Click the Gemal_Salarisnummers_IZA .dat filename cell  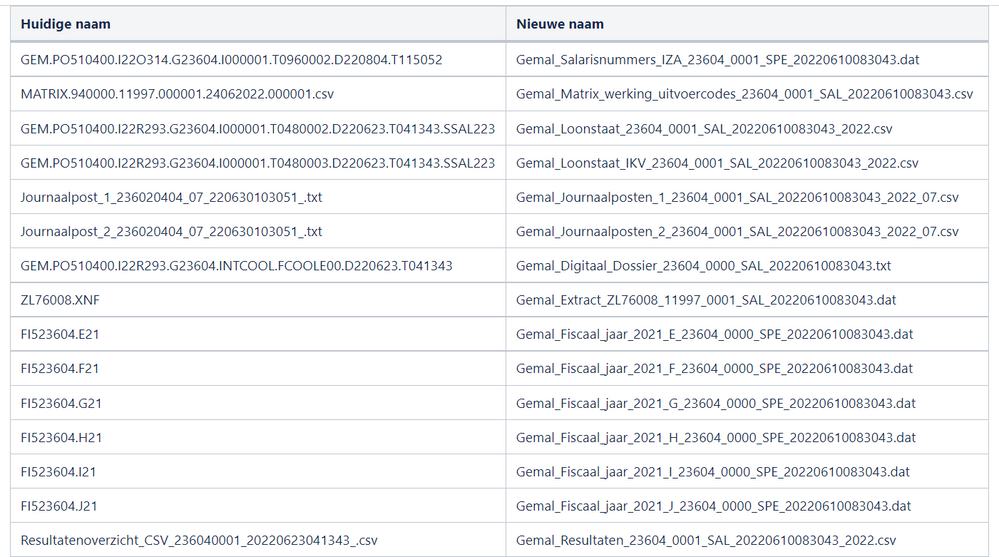(718, 60)
